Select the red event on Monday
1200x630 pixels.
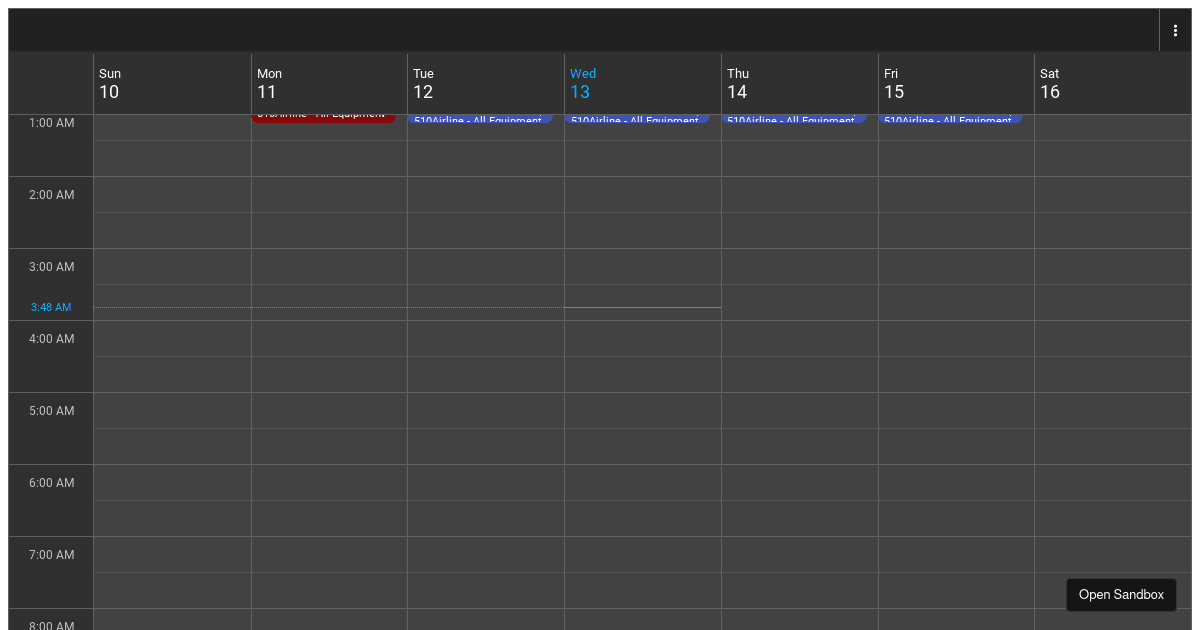[325, 117]
